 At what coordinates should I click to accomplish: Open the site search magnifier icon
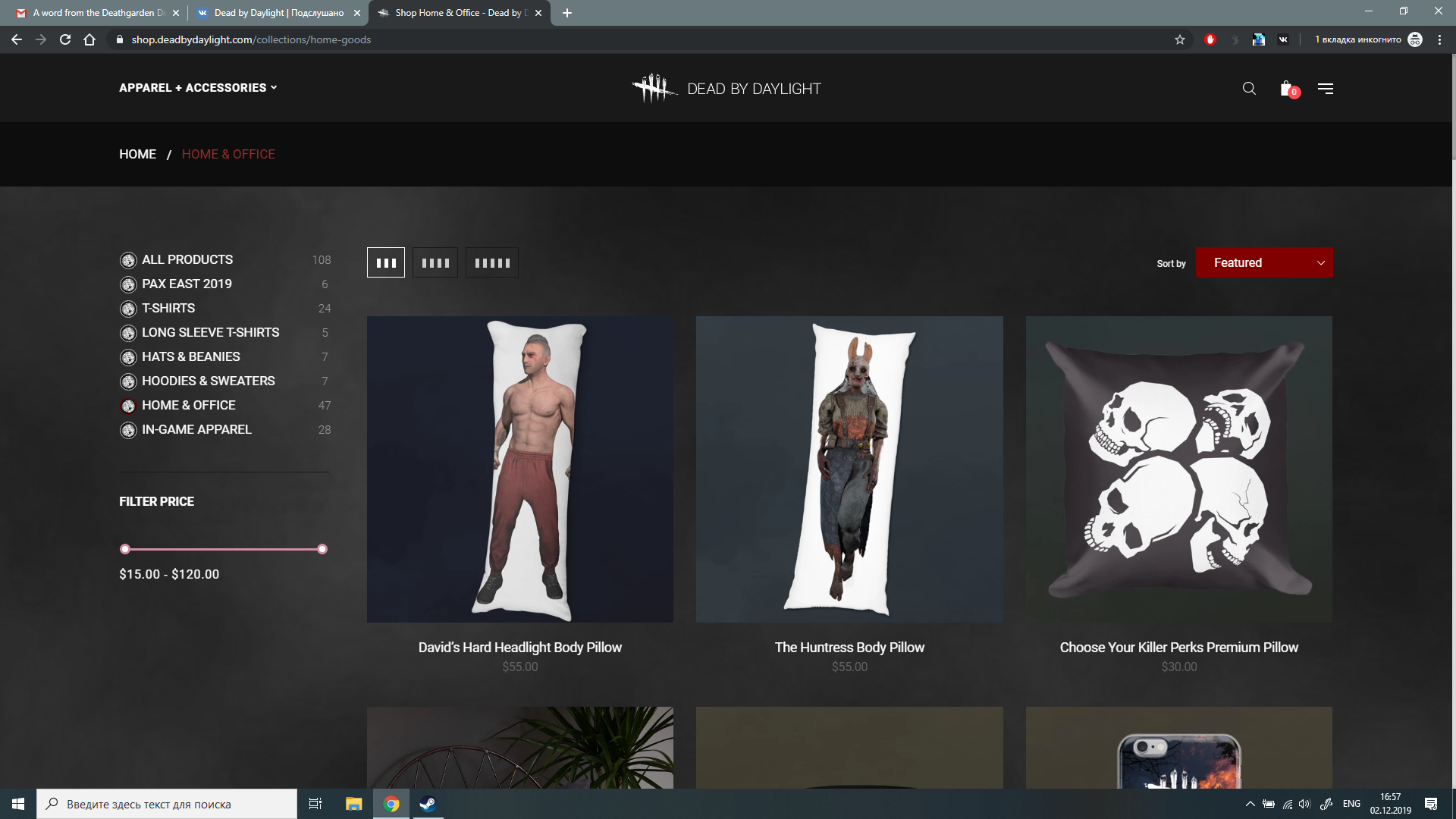1249,89
